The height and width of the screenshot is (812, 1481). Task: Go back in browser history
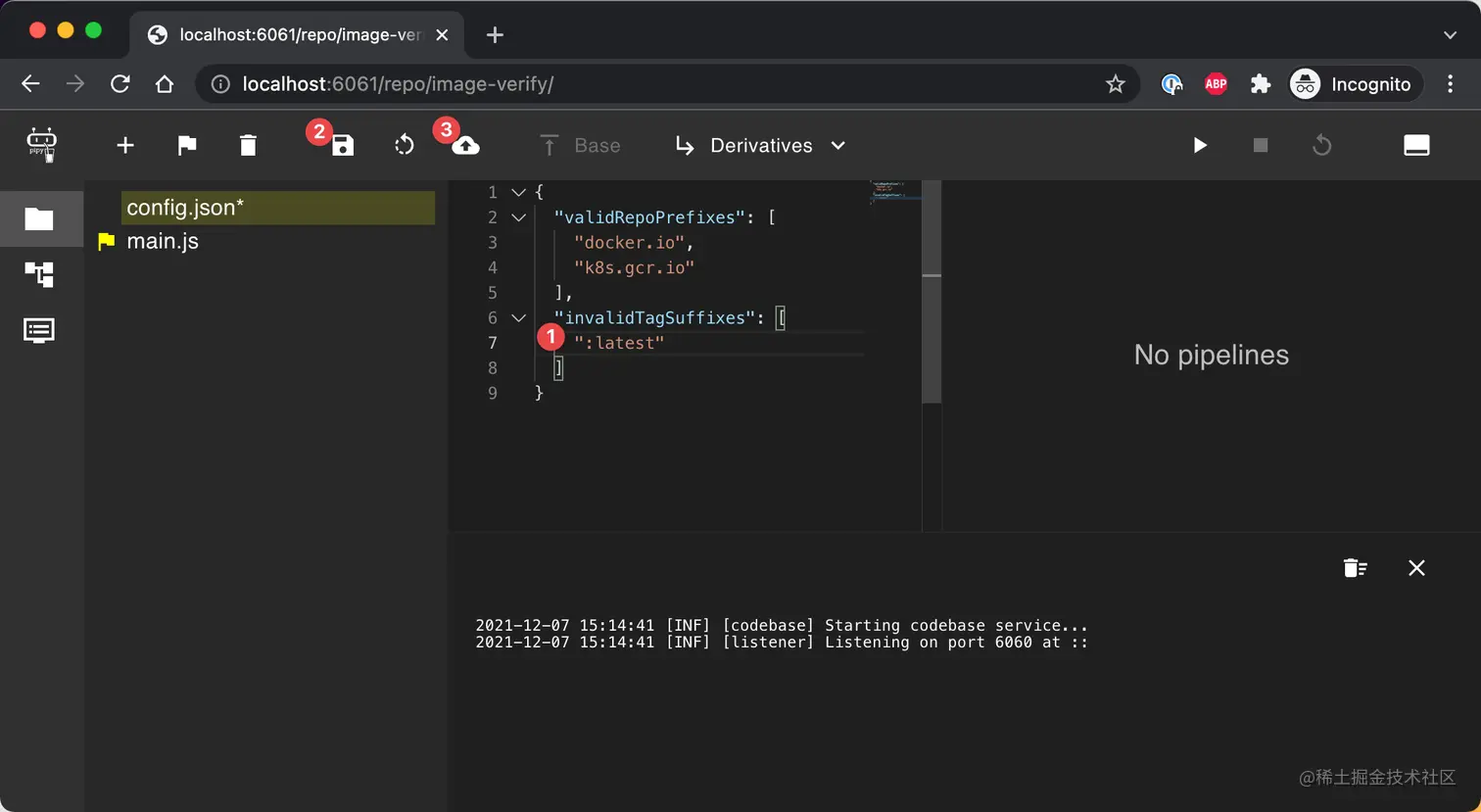[30, 84]
